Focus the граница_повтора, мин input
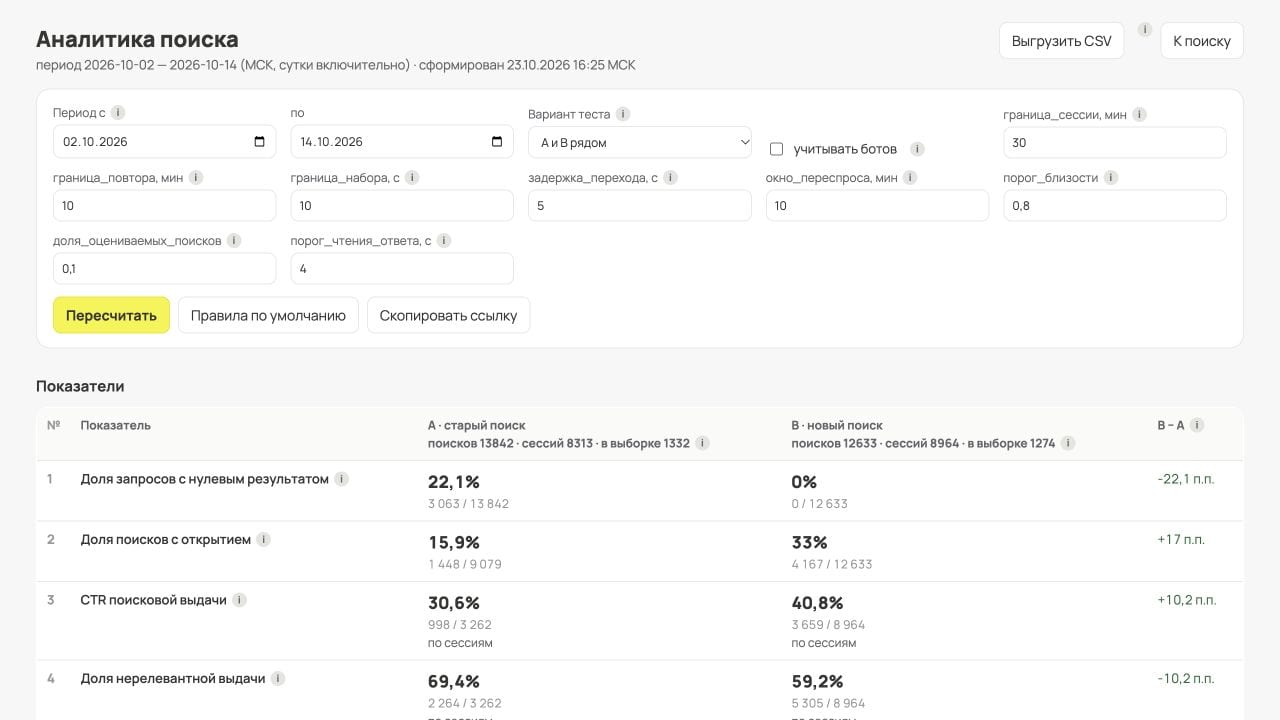 (x=164, y=205)
